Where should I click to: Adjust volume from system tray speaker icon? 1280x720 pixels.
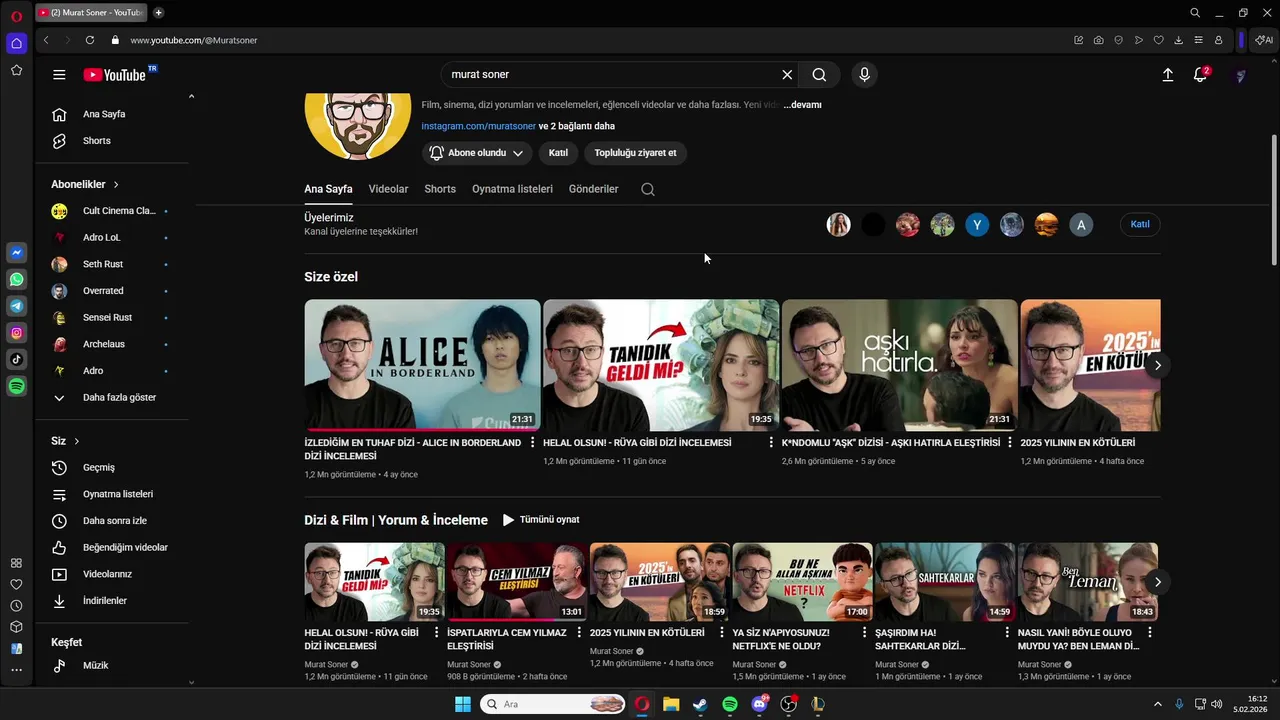tap(1216, 704)
